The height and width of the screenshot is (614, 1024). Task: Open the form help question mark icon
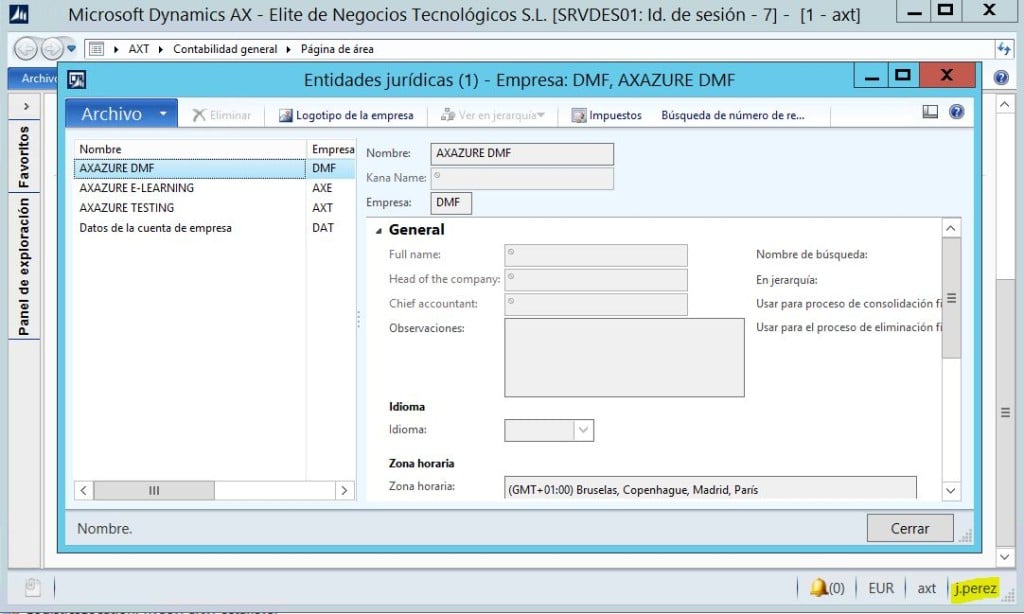click(x=957, y=112)
